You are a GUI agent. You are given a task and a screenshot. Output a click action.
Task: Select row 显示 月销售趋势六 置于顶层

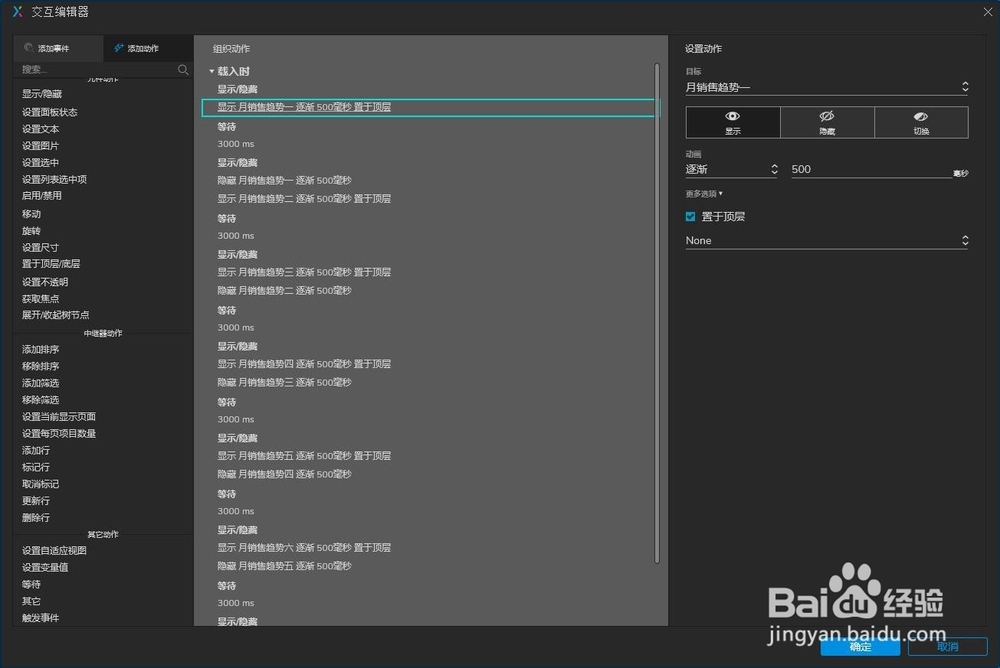point(304,547)
